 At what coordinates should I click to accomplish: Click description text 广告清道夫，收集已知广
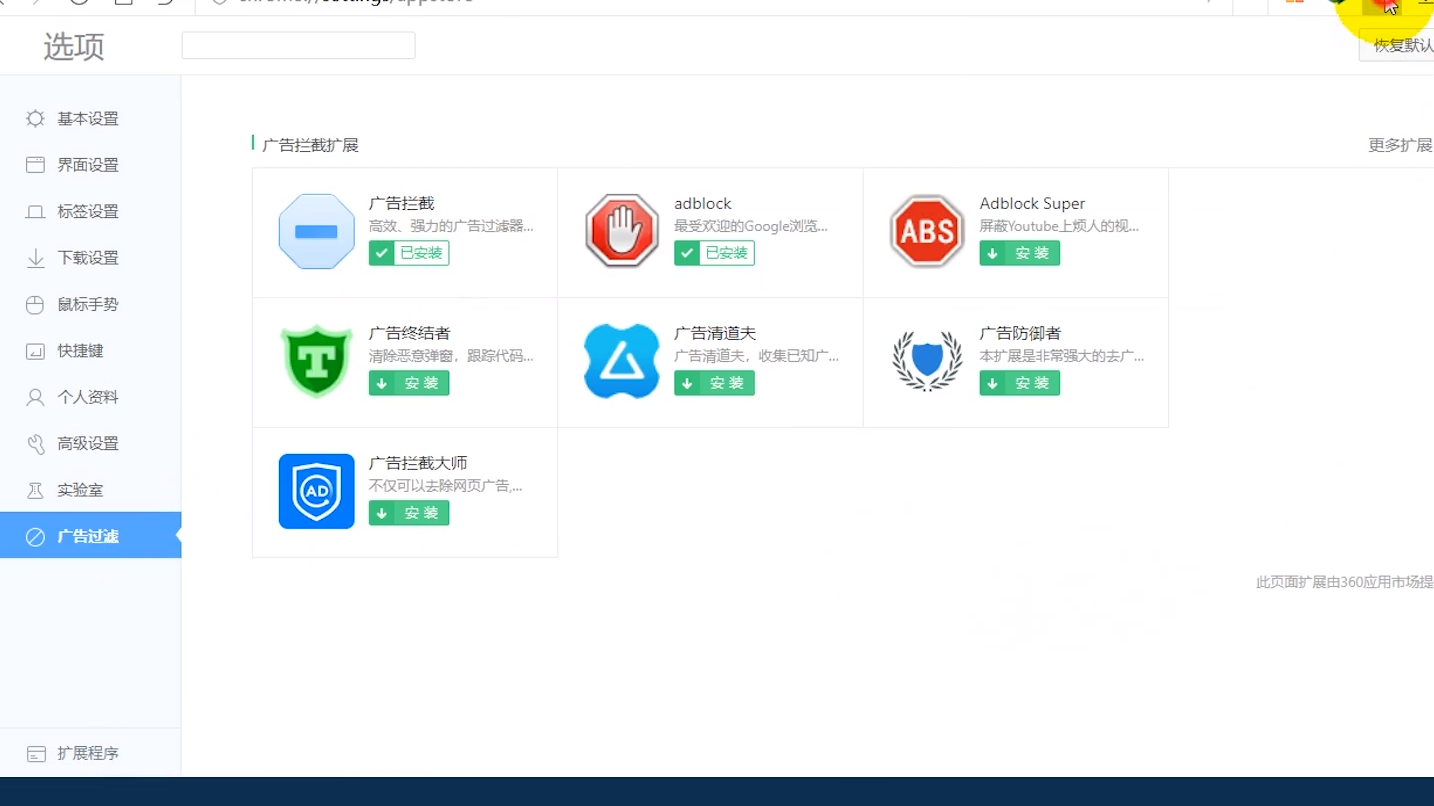click(756, 356)
